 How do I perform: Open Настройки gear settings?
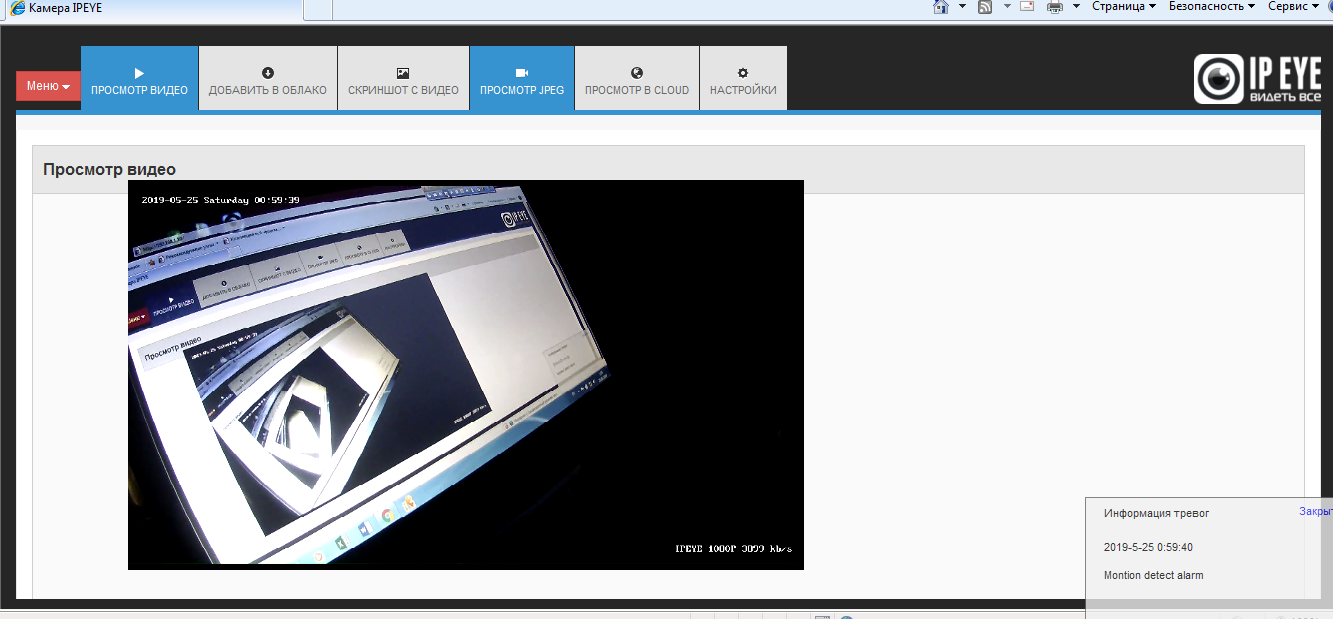click(742, 79)
